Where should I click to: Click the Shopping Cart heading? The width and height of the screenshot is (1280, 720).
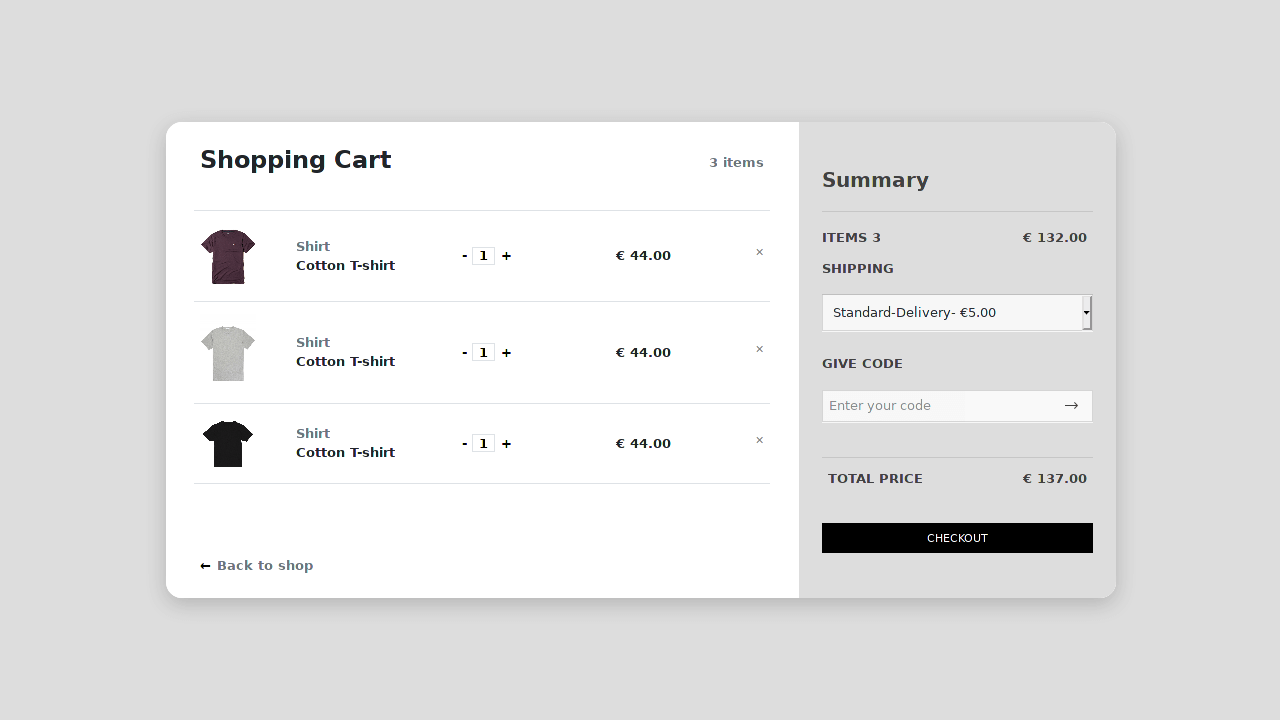296,159
